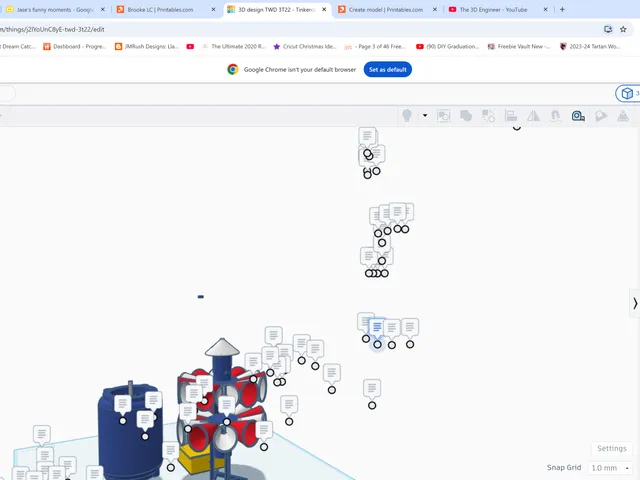Select the Mirror tool icon

click(x=533, y=116)
